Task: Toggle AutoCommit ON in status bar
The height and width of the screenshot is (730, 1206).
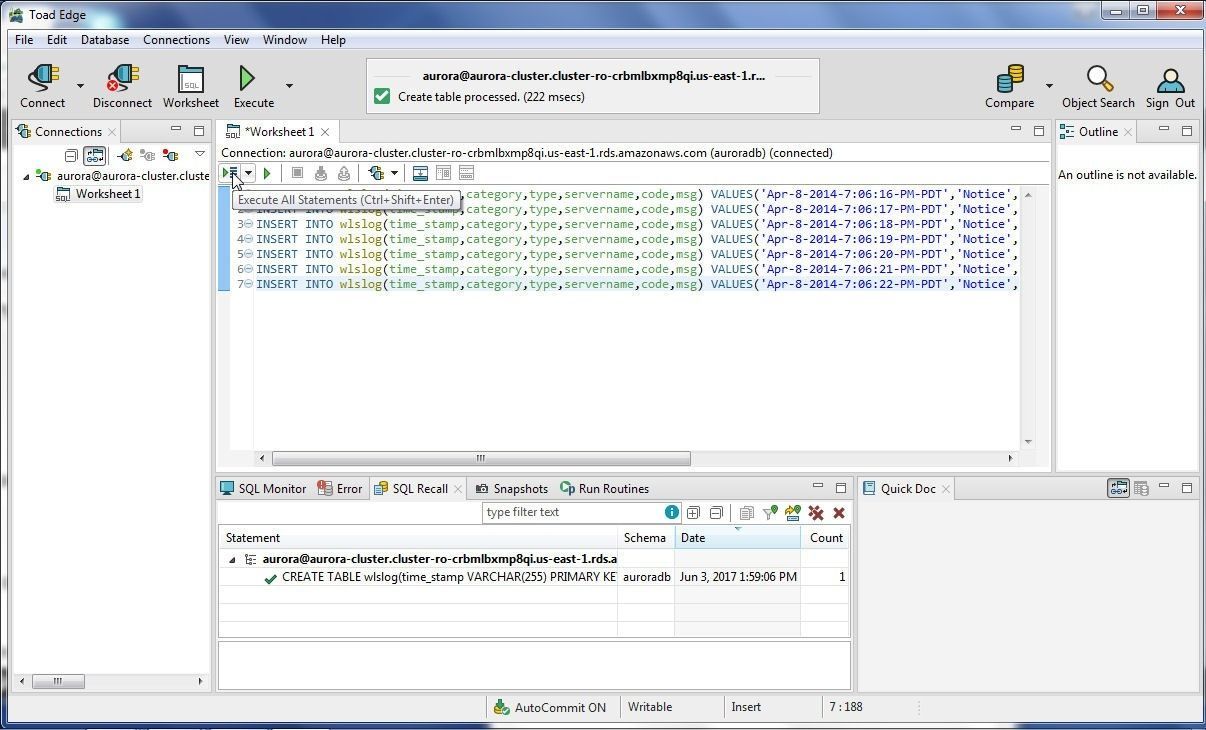Action: (x=550, y=707)
